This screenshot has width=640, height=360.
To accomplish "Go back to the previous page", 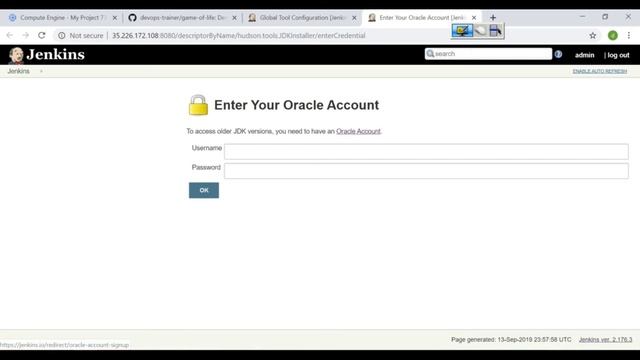I will tap(9, 36).
